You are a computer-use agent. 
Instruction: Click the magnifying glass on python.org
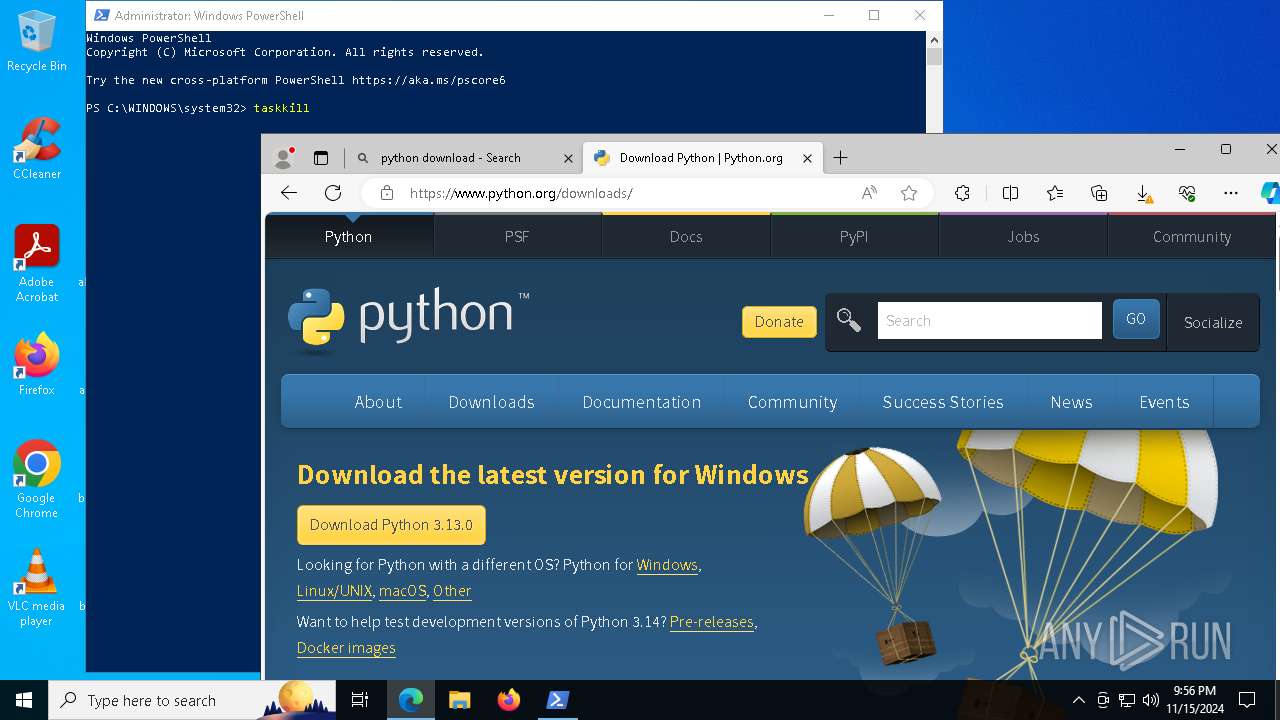click(849, 320)
